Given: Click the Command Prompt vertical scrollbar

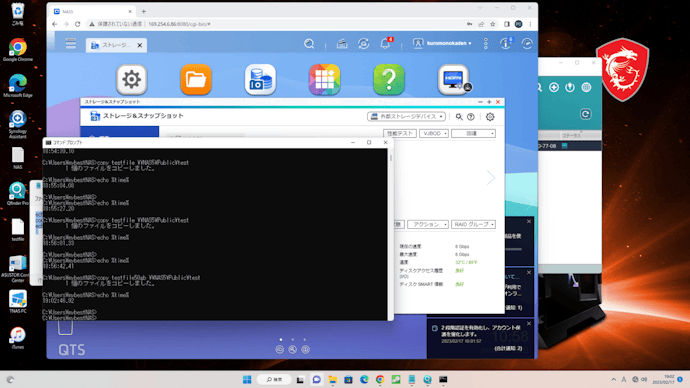Looking at the screenshot, I should click(x=390, y=234).
